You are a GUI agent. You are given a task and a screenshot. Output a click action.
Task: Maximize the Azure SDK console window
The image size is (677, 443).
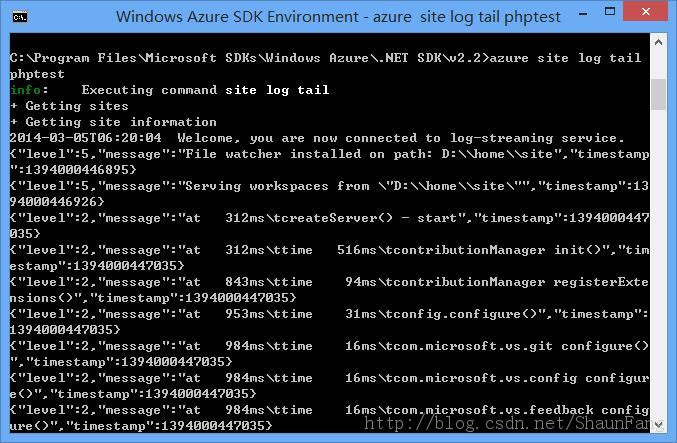tap(610, 12)
